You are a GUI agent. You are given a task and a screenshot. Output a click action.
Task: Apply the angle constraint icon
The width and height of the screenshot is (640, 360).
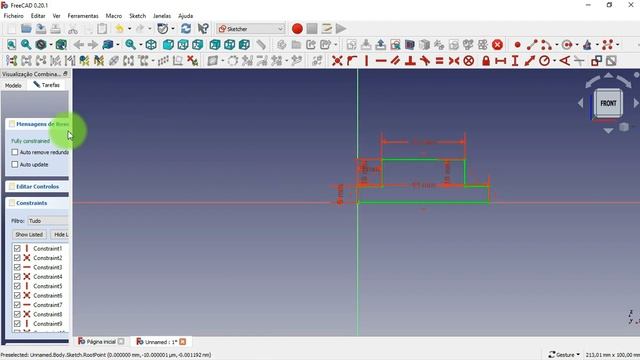click(x=564, y=61)
